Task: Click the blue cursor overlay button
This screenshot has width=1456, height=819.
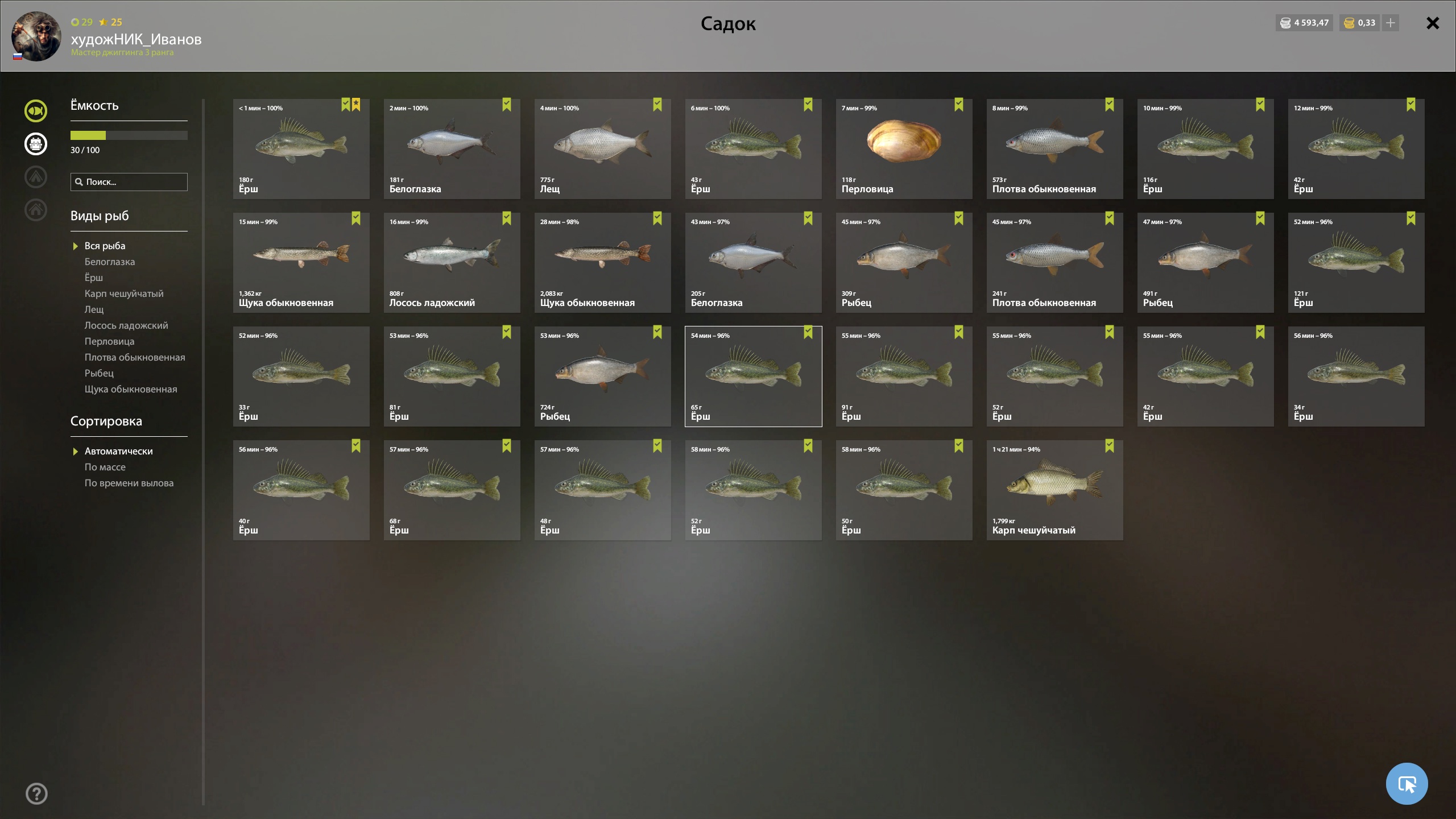Action: [x=1407, y=784]
